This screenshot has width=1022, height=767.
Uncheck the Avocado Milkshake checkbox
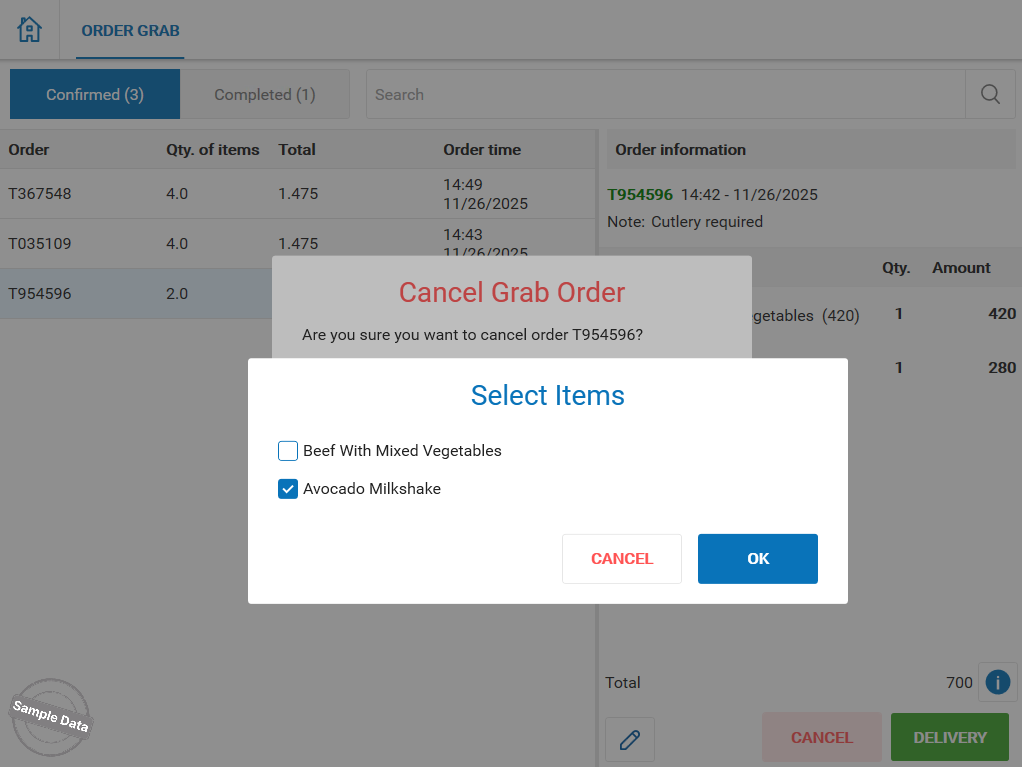288,489
